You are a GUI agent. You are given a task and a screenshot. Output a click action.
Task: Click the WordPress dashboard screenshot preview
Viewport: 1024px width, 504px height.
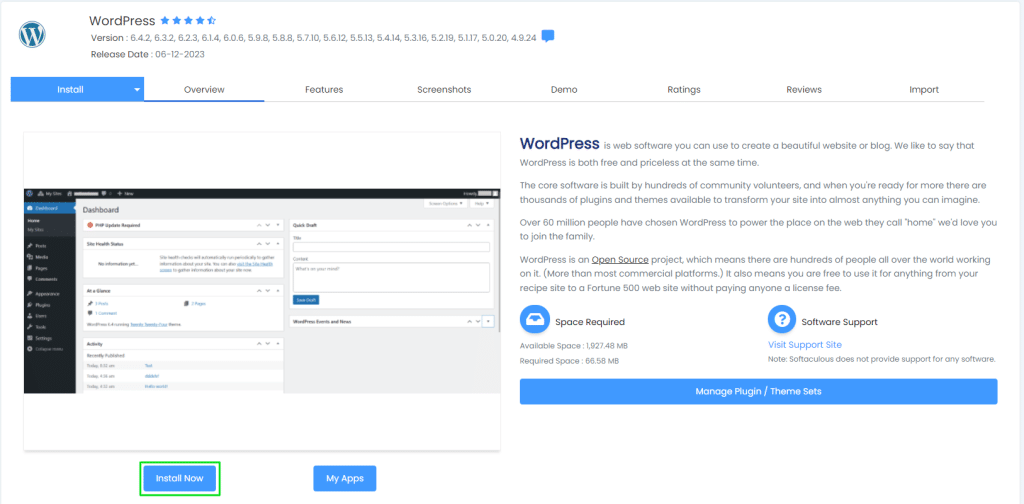click(262, 290)
